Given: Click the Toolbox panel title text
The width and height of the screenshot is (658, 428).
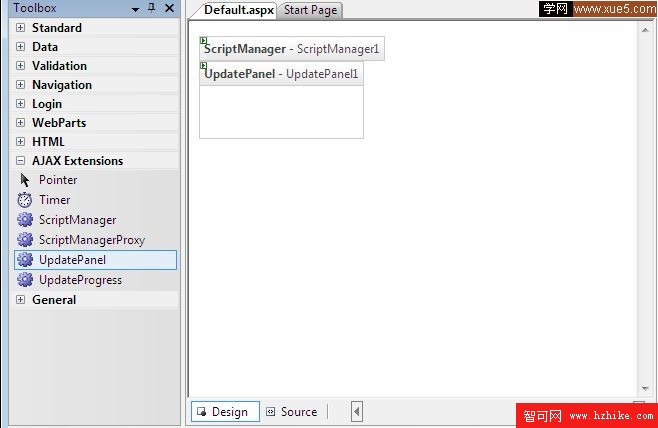Looking at the screenshot, I should [35, 8].
